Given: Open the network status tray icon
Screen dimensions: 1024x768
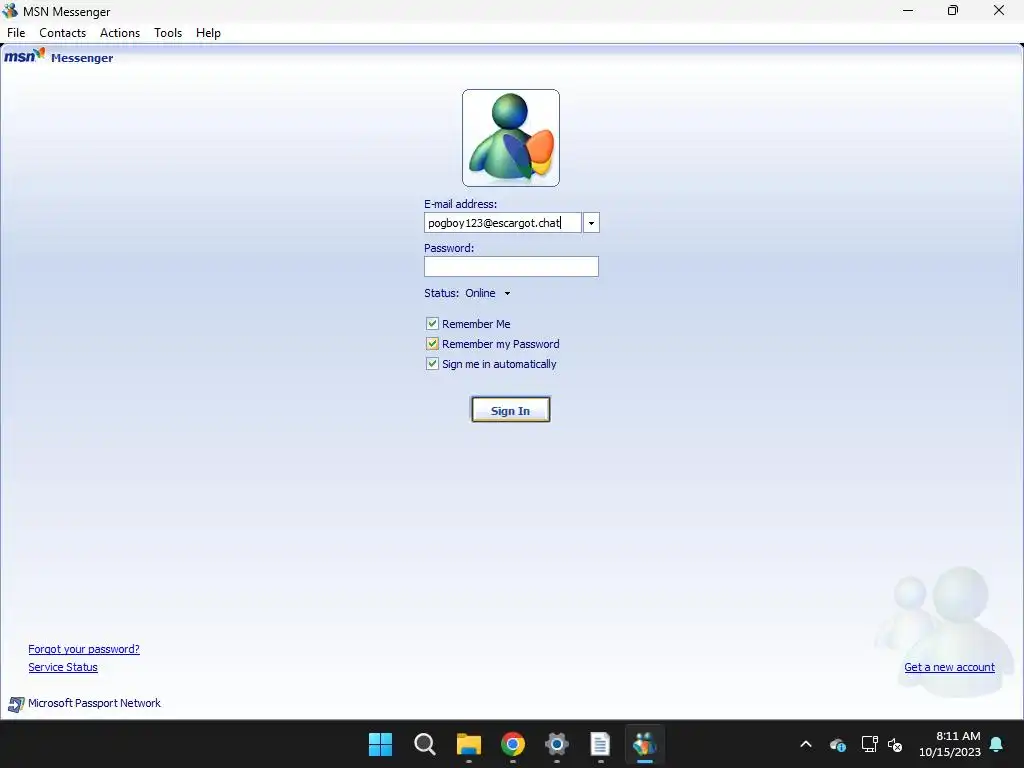Looking at the screenshot, I should click(869, 744).
